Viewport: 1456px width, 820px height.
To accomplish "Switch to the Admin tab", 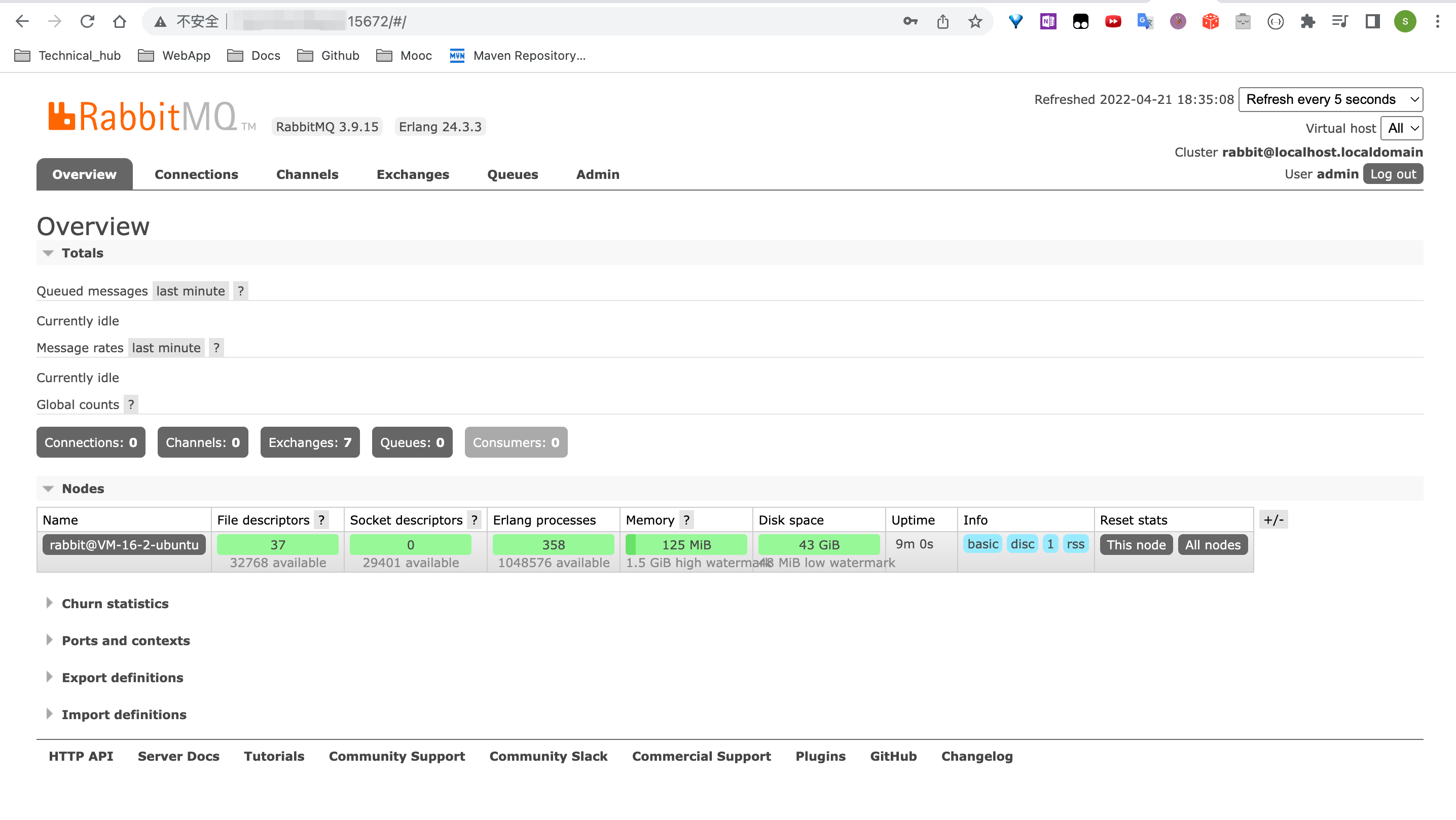I will 597,175.
